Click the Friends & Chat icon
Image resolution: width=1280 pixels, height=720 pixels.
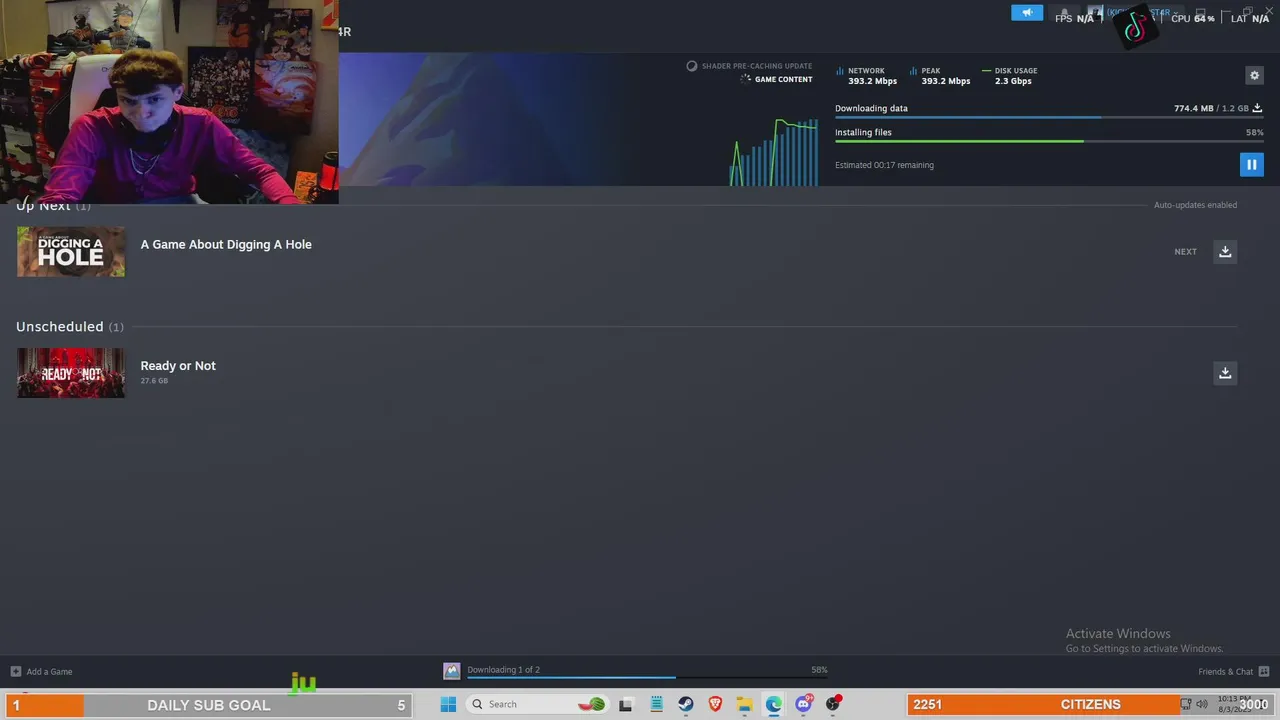click(x=1264, y=671)
